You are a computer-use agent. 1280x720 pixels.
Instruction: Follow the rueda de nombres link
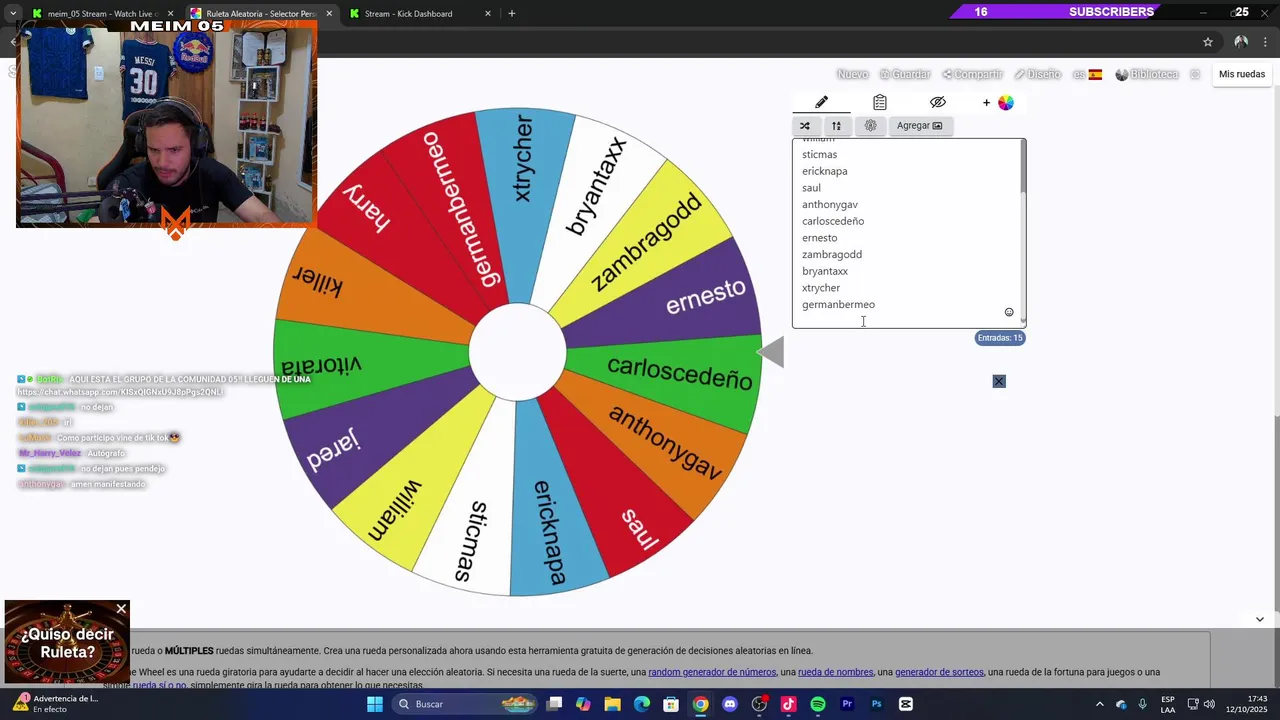(836, 672)
